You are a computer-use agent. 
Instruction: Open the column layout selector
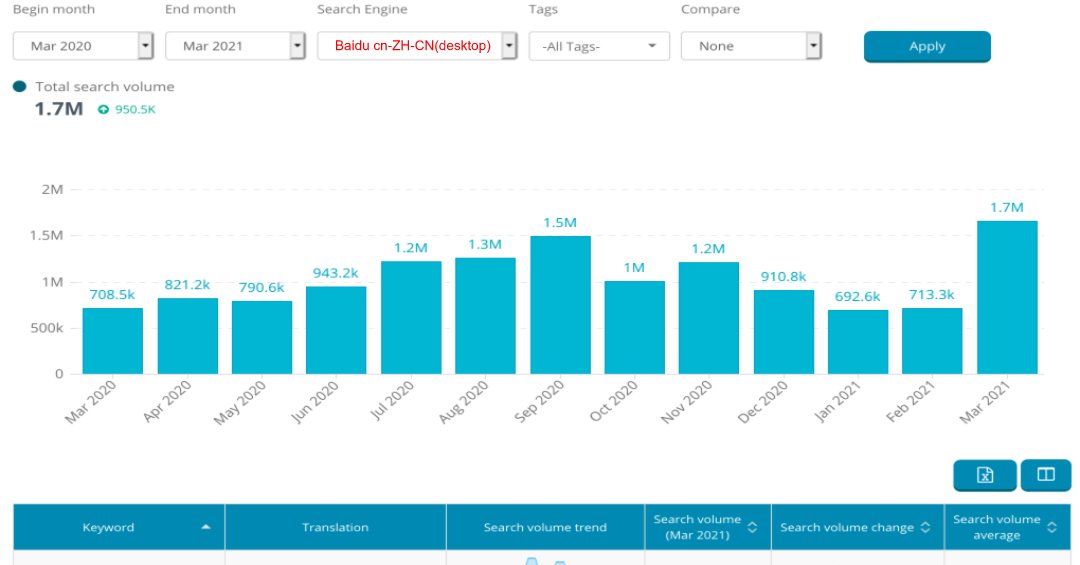(1046, 475)
